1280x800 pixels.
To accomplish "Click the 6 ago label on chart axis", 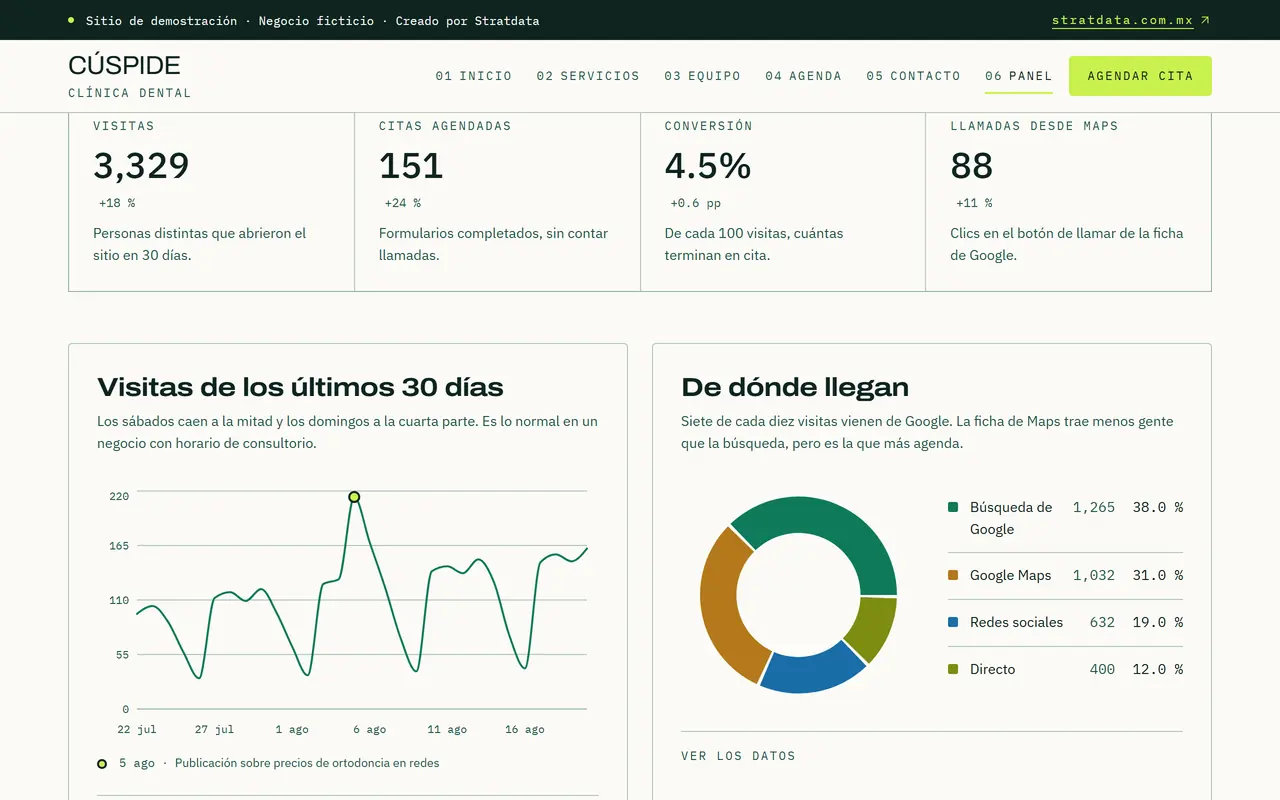I will tap(369, 730).
